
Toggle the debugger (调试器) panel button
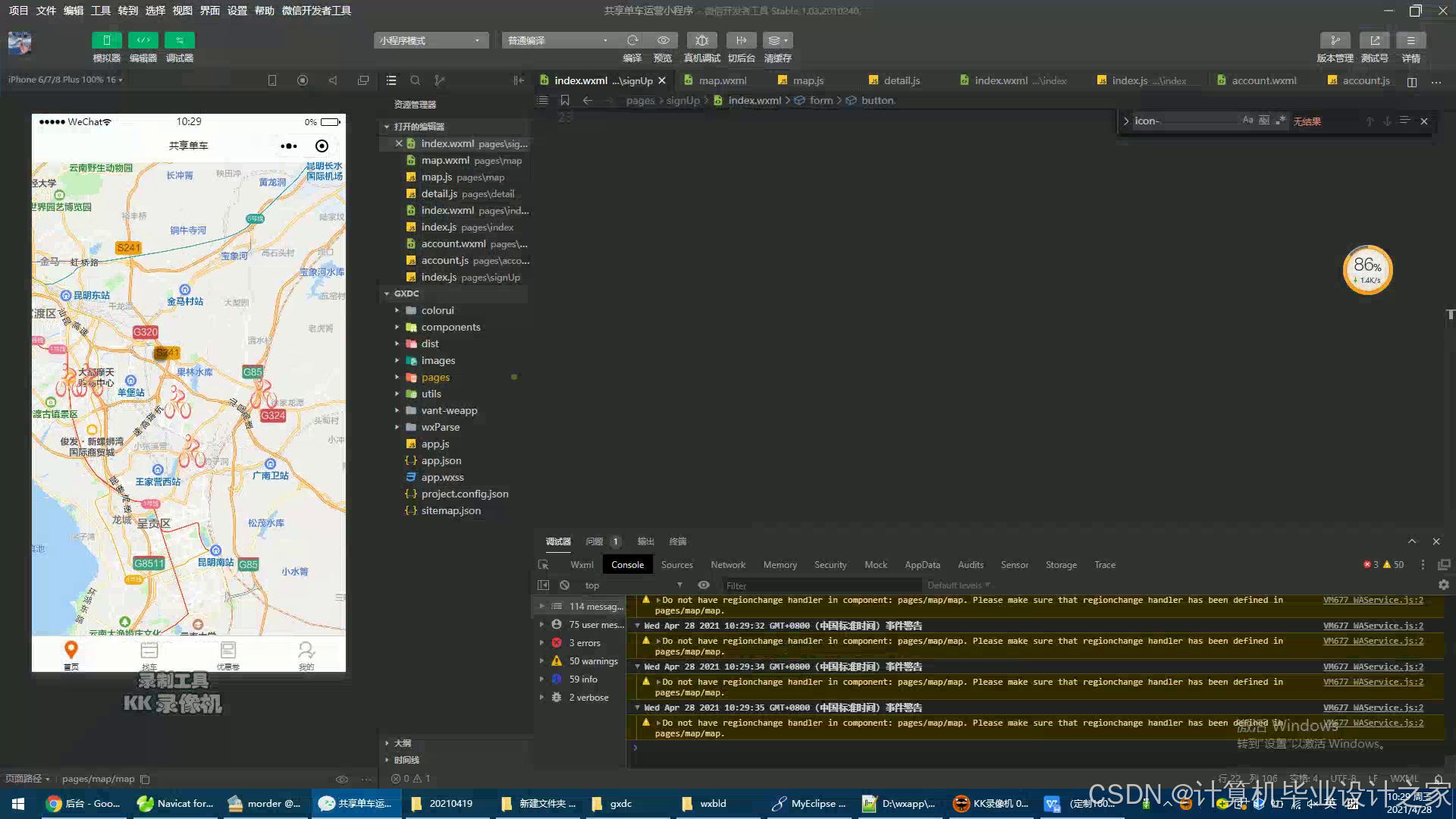[180, 40]
